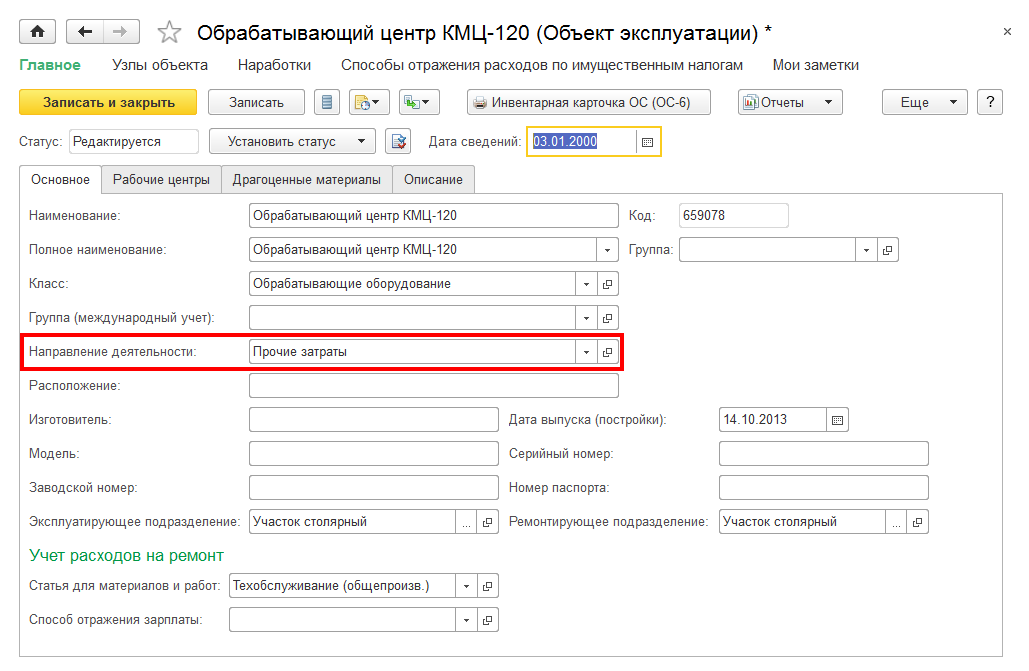Open linked item for Группа (международный учет)

608,318
